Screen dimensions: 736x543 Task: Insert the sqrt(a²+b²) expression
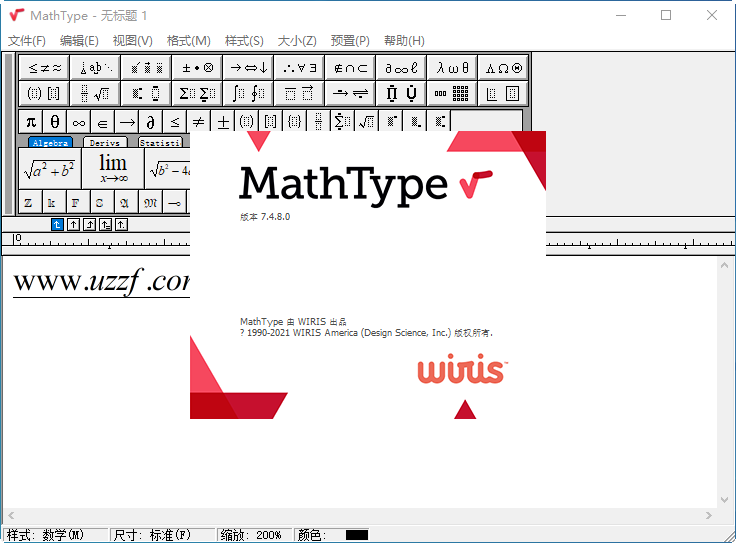pos(50,168)
